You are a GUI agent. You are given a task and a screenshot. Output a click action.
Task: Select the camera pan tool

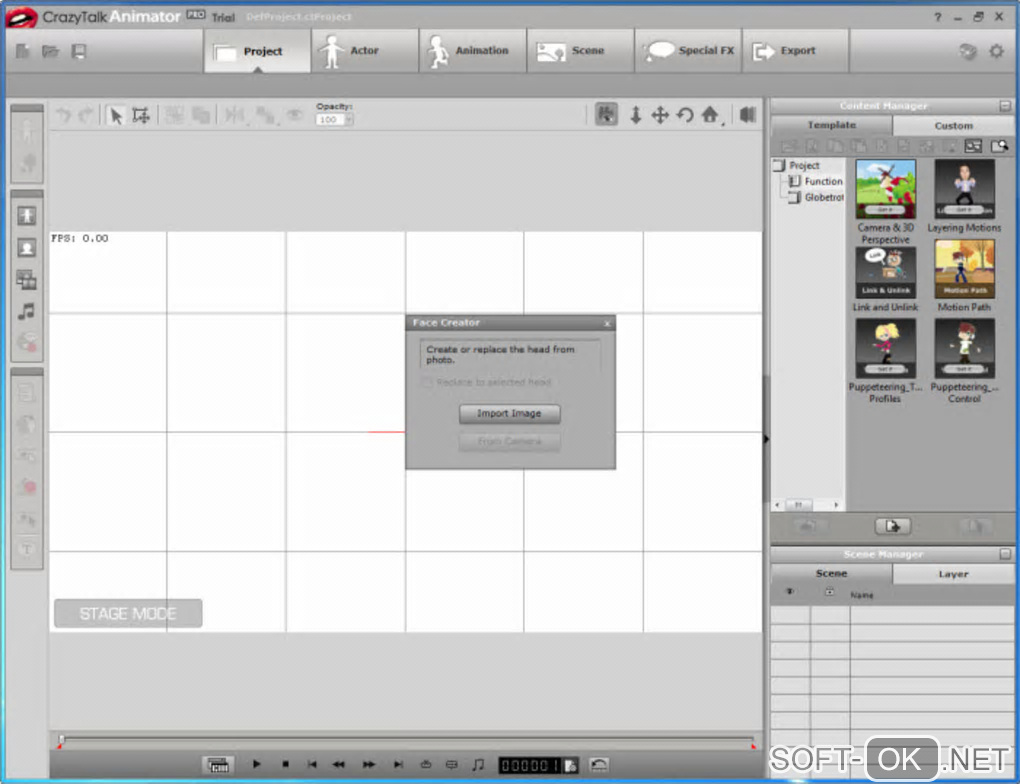660,115
